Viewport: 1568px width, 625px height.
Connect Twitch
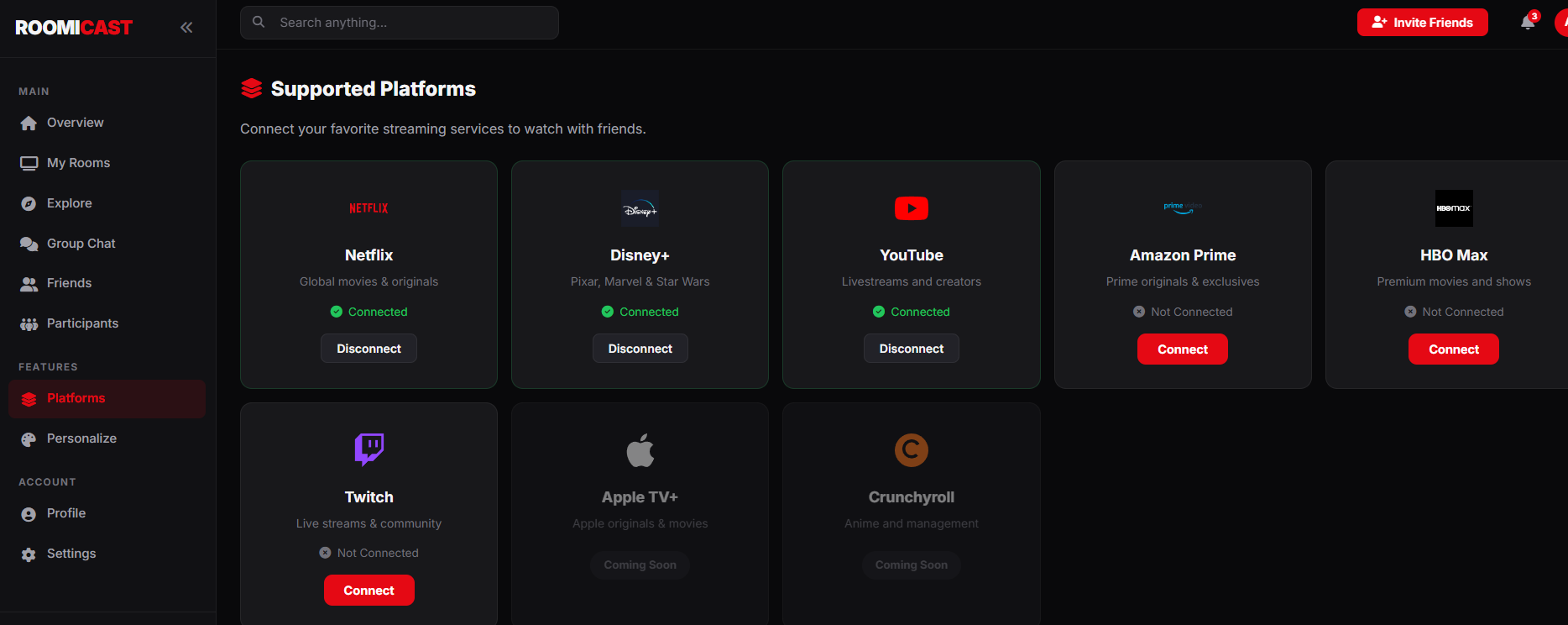tap(369, 591)
